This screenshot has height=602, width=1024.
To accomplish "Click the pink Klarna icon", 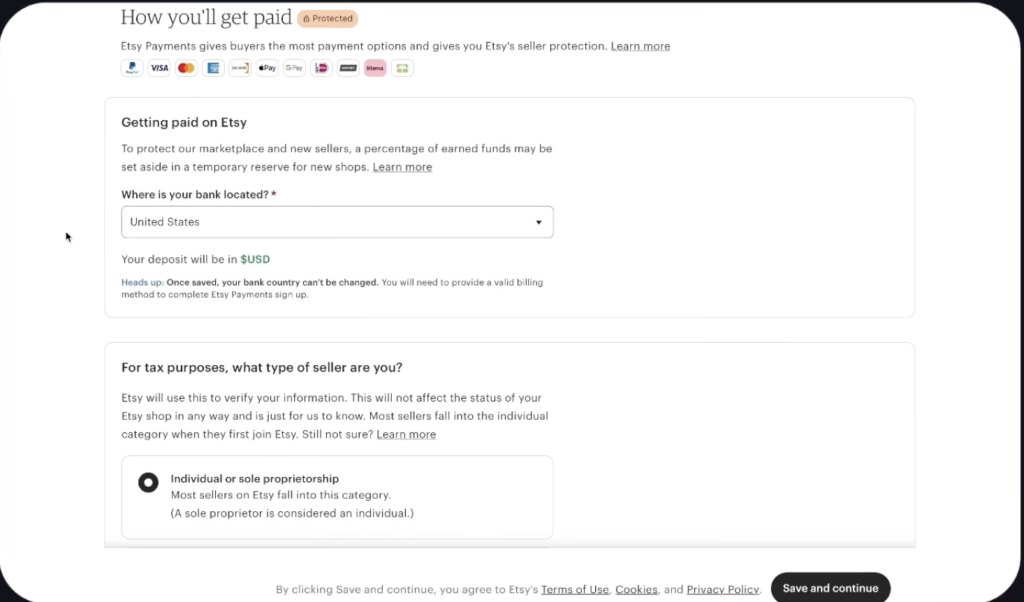I will [x=375, y=68].
